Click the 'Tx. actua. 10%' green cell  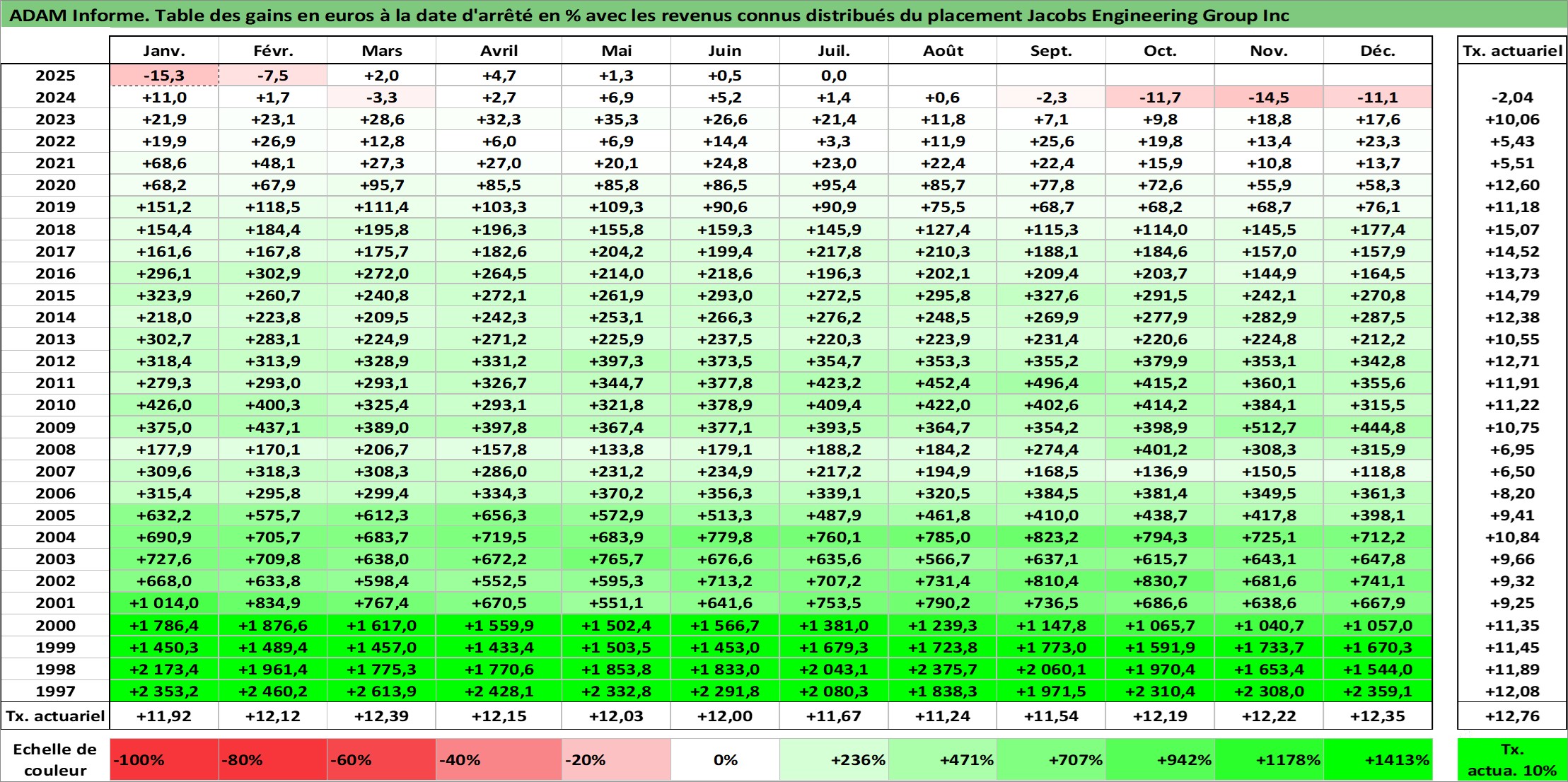click(1512, 759)
